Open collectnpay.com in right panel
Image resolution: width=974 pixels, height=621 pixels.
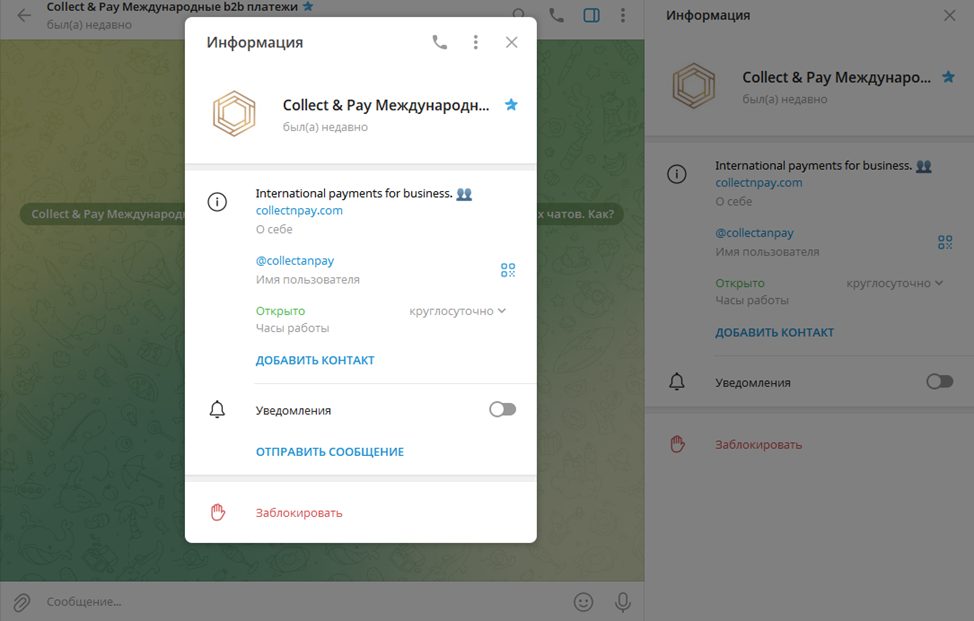[758, 183]
